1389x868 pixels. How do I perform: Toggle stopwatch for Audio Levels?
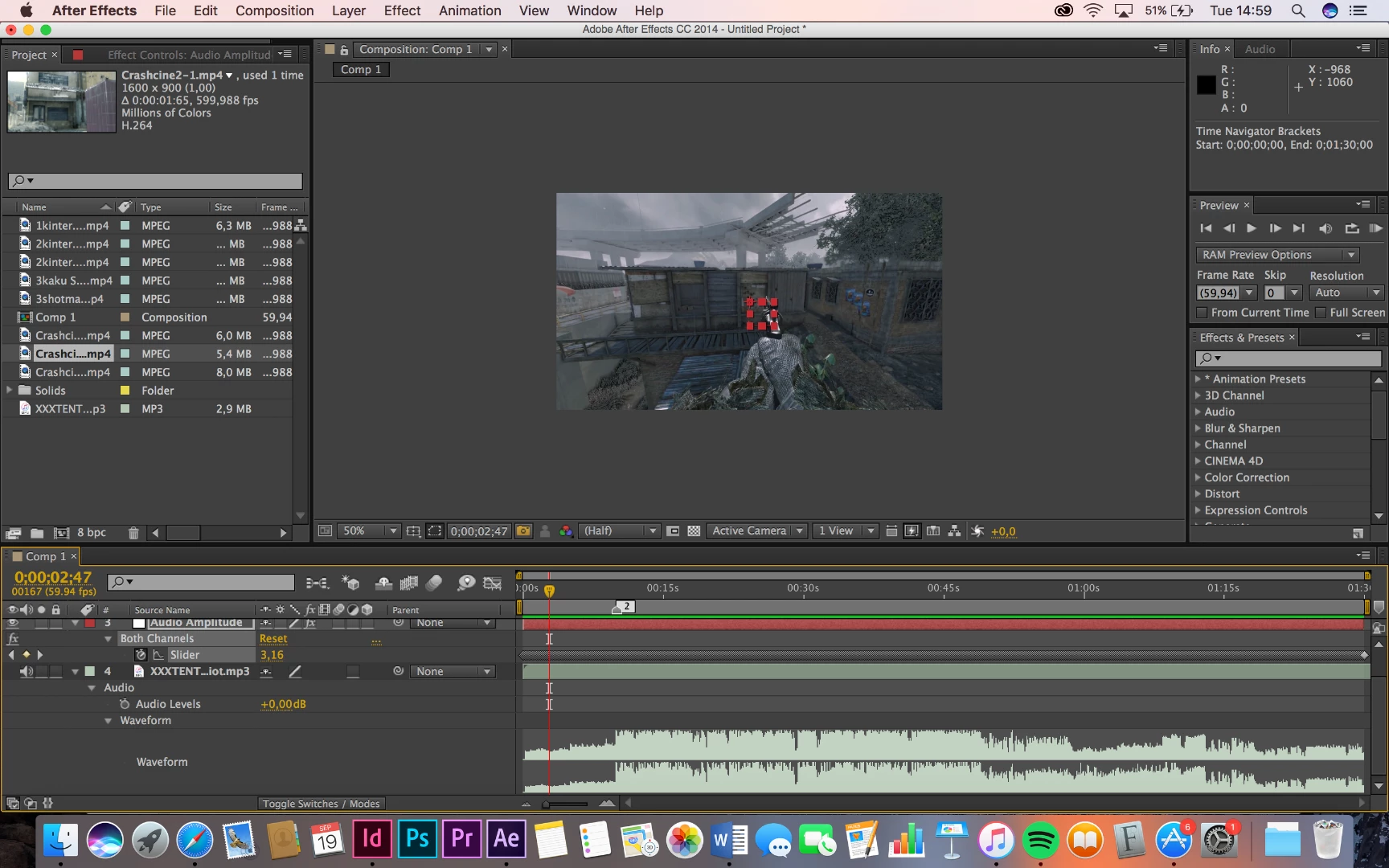point(125,704)
